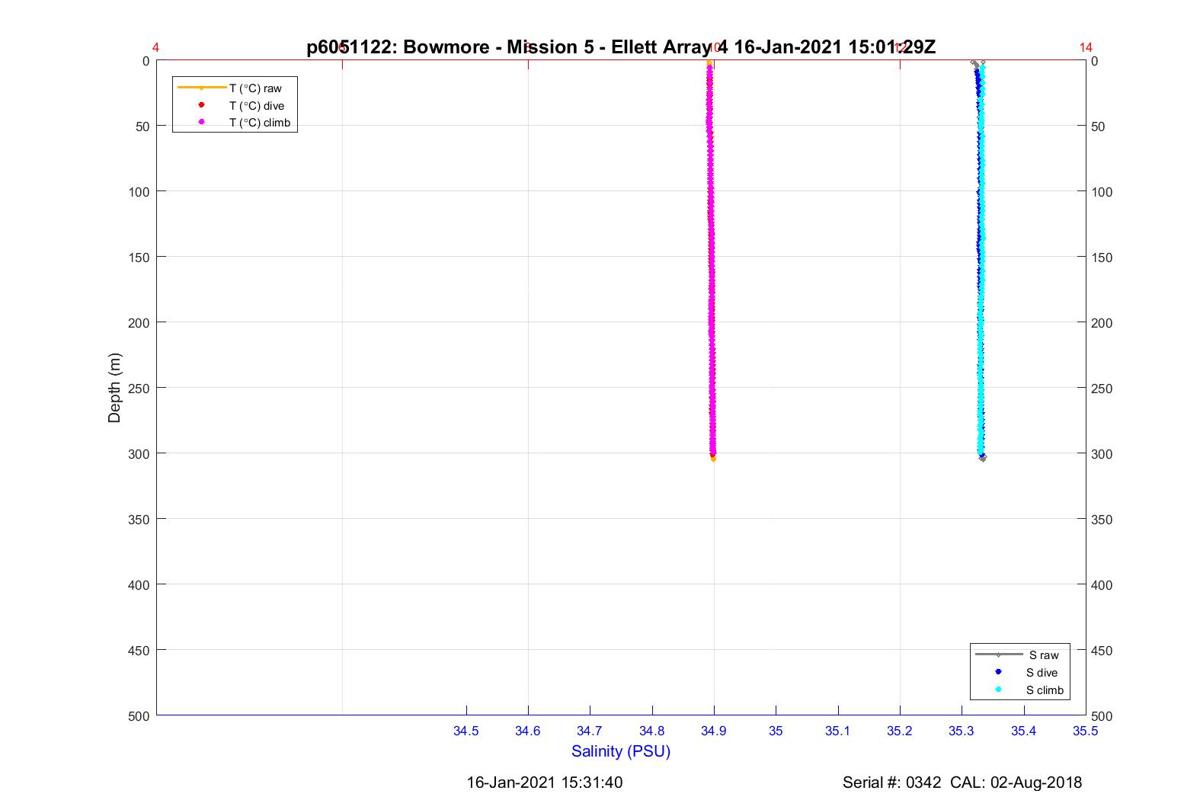Viewport: 1200px width, 804px height.
Task: Click the 350 depth tick on right axis
Action: pos(1104,520)
